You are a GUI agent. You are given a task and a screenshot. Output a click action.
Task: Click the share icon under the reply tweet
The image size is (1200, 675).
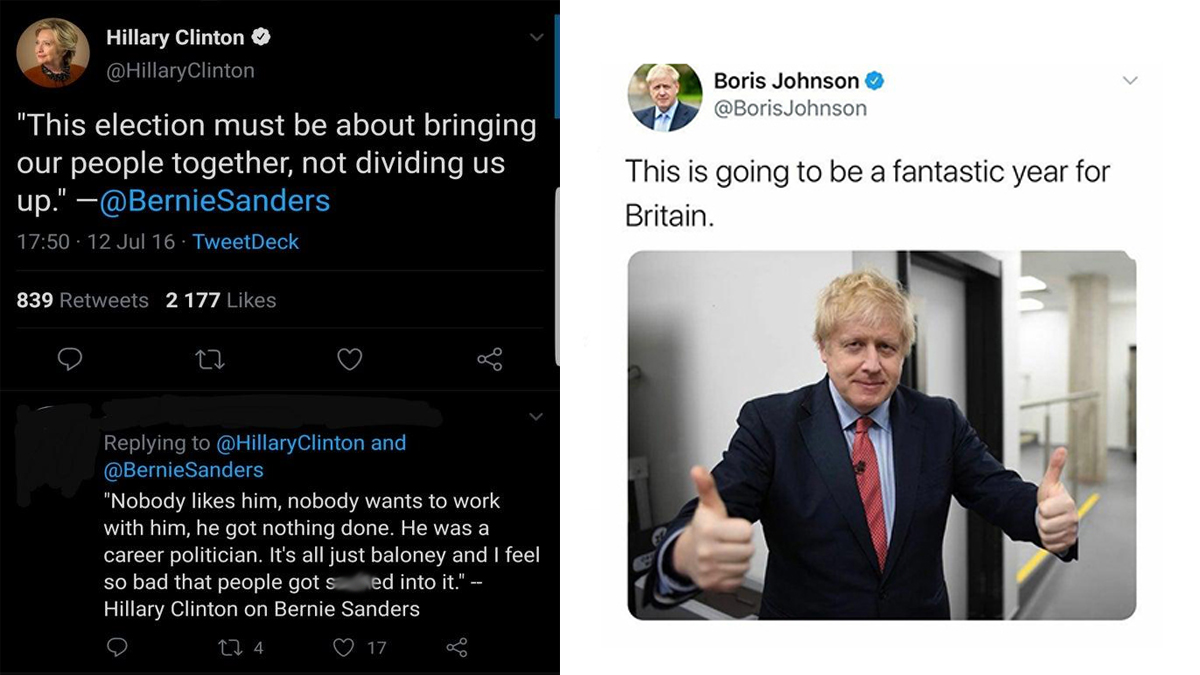click(458, 647)
